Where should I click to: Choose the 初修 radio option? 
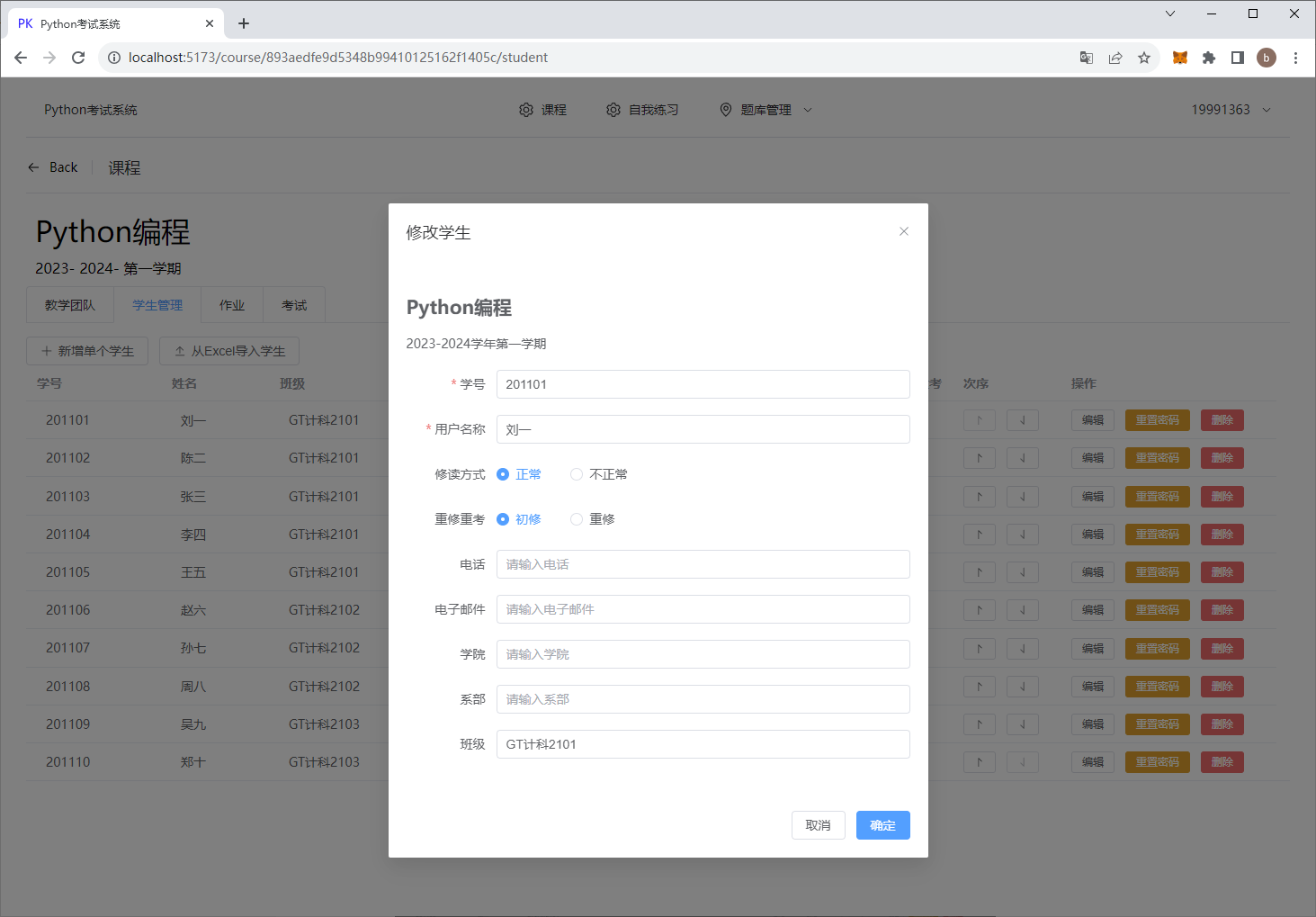(519, 519)
